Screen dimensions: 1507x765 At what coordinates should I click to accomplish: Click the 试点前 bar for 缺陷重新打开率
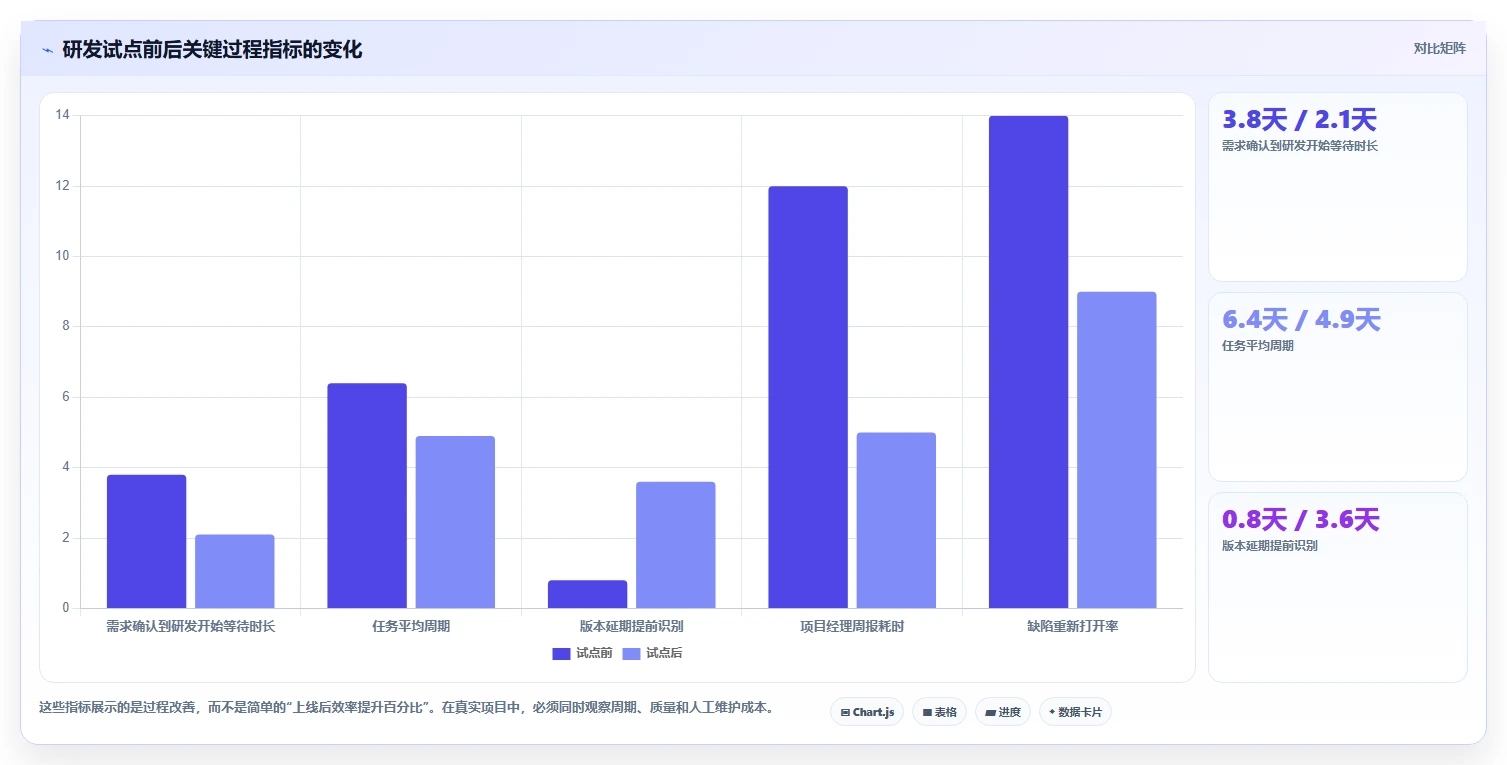1028,362
